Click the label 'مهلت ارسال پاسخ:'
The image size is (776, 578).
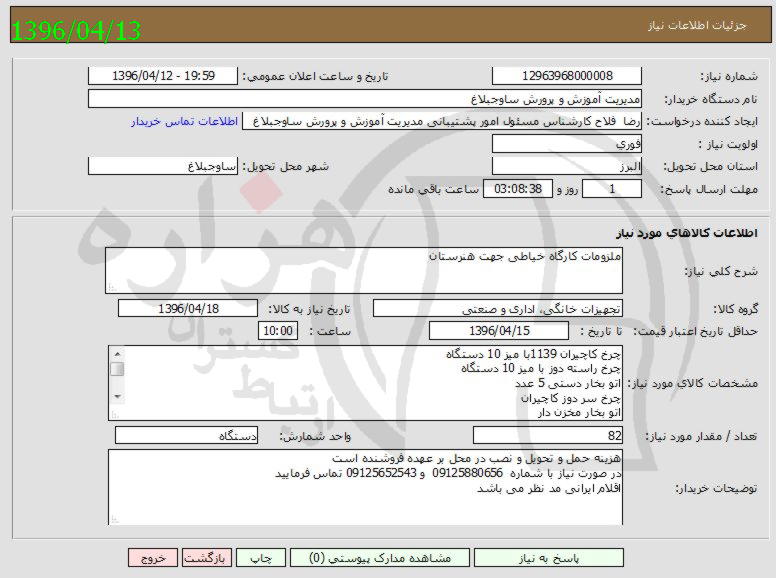coord(709,190)
